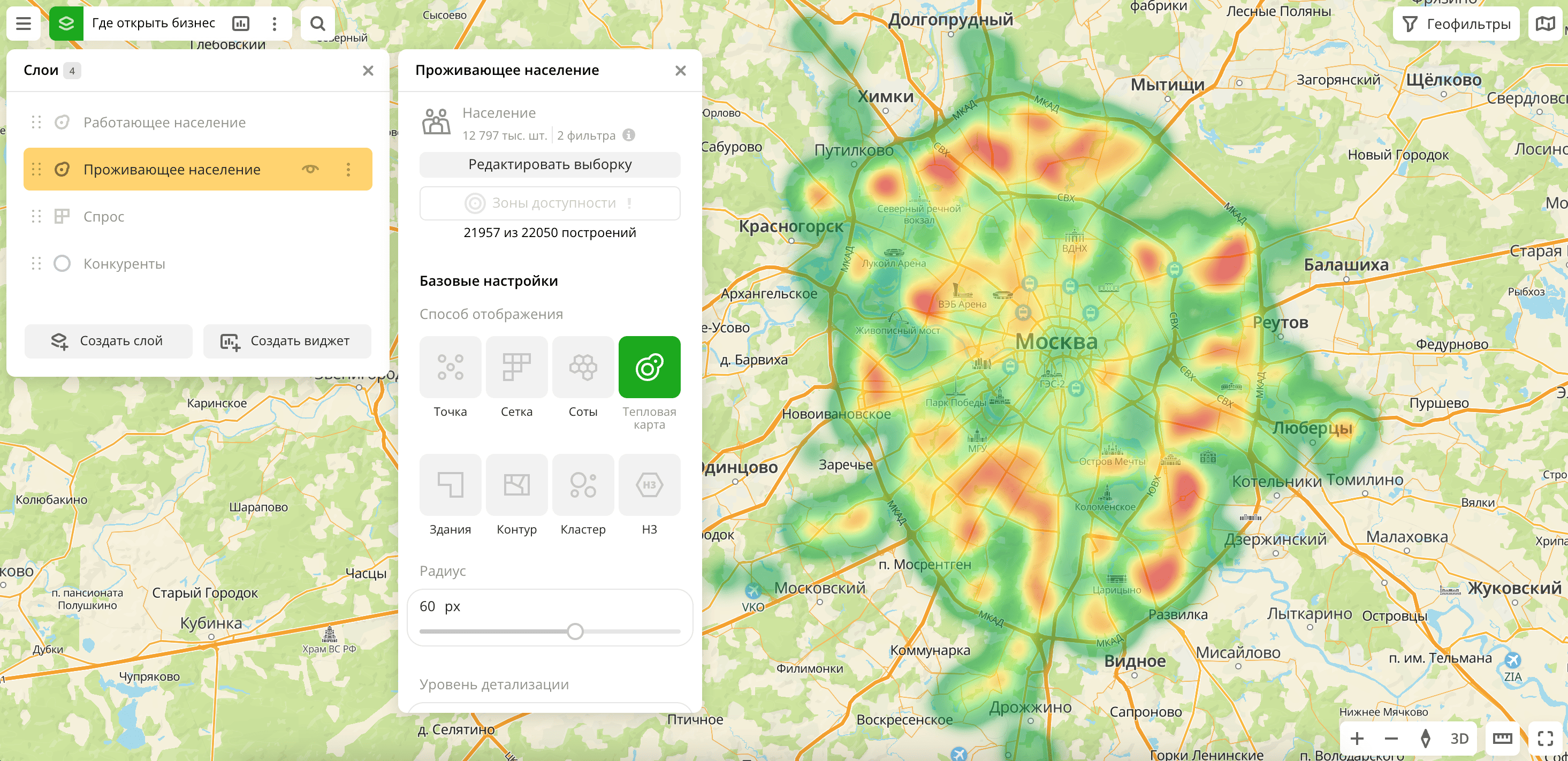Zoom in the map with plus
This screenshot has width=1568, height=761.
point(1357,739)
